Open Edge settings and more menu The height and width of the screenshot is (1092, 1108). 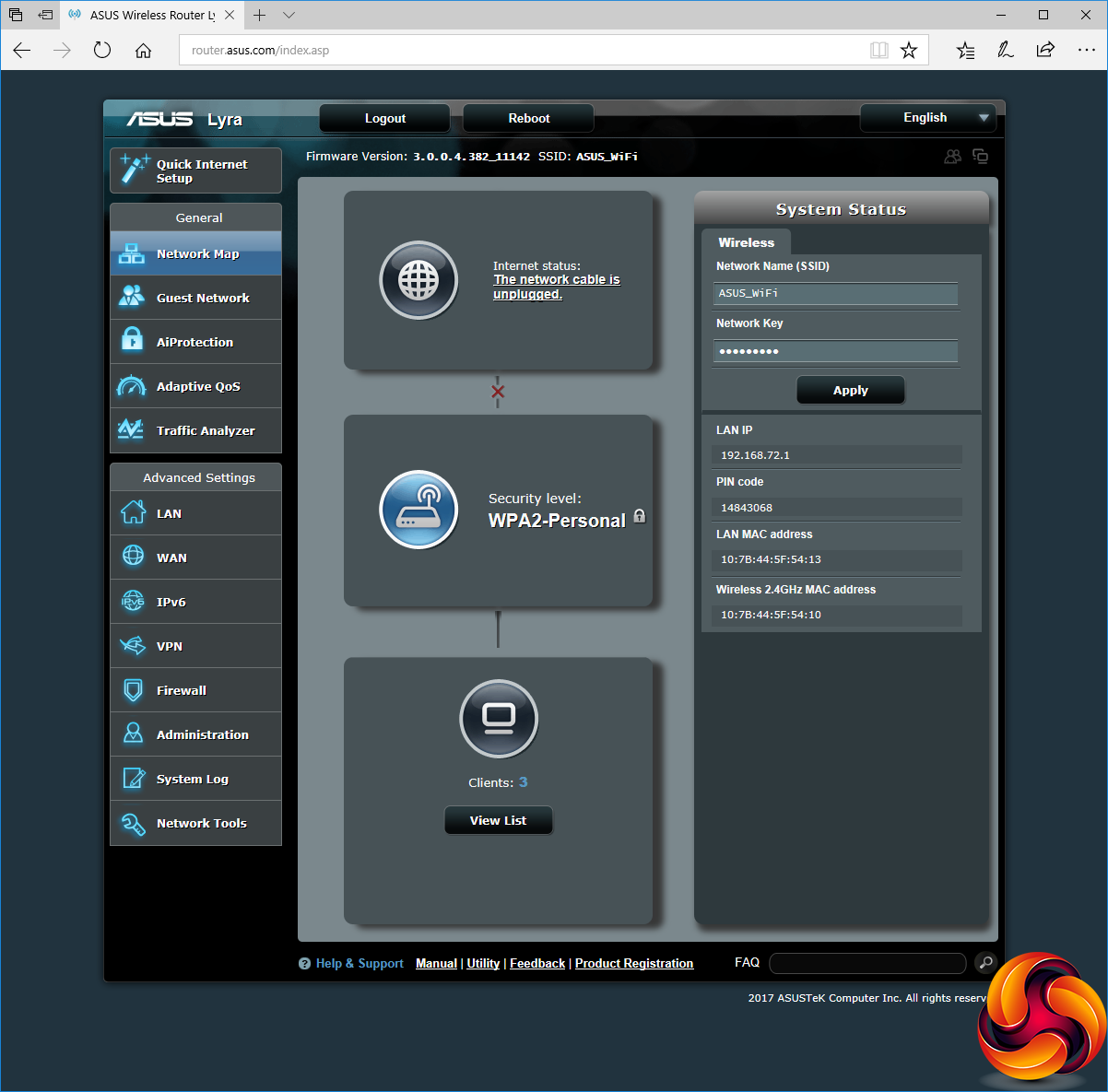[x=1086, y=50]
